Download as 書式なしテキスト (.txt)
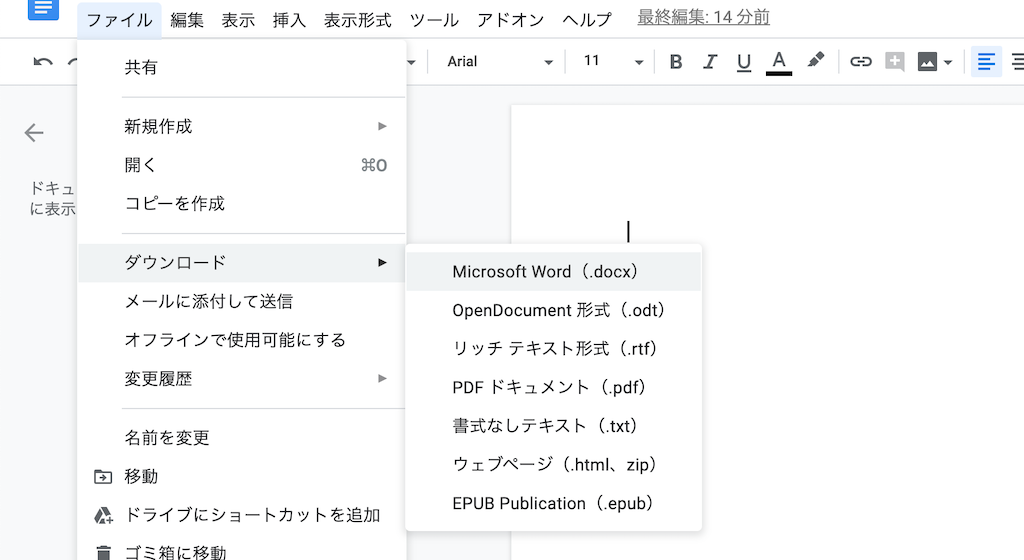This screenshot has width=1024, height=560. tap(553, 426)
